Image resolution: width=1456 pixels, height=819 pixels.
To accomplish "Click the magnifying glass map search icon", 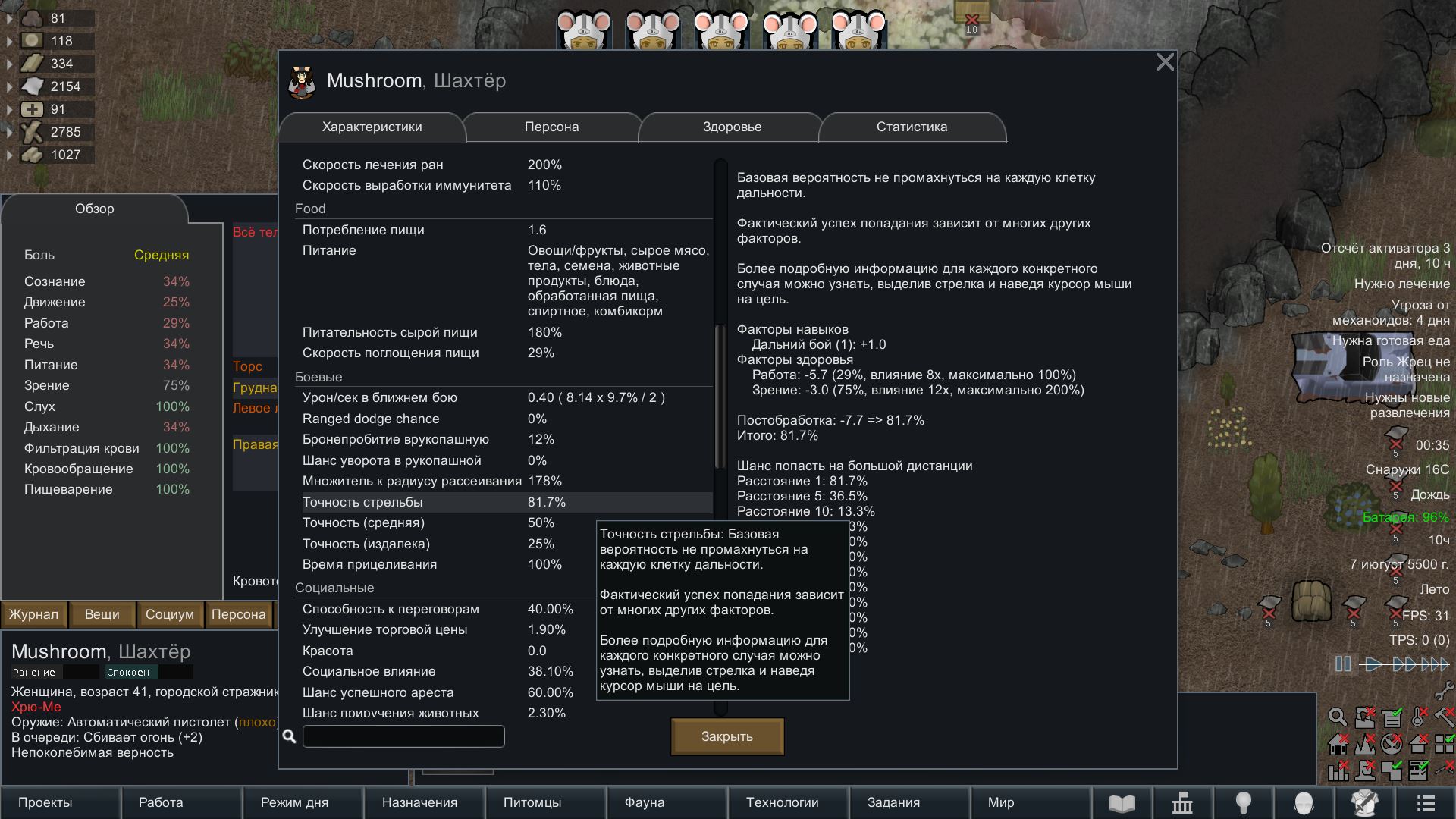I will tap(1338, 717).
